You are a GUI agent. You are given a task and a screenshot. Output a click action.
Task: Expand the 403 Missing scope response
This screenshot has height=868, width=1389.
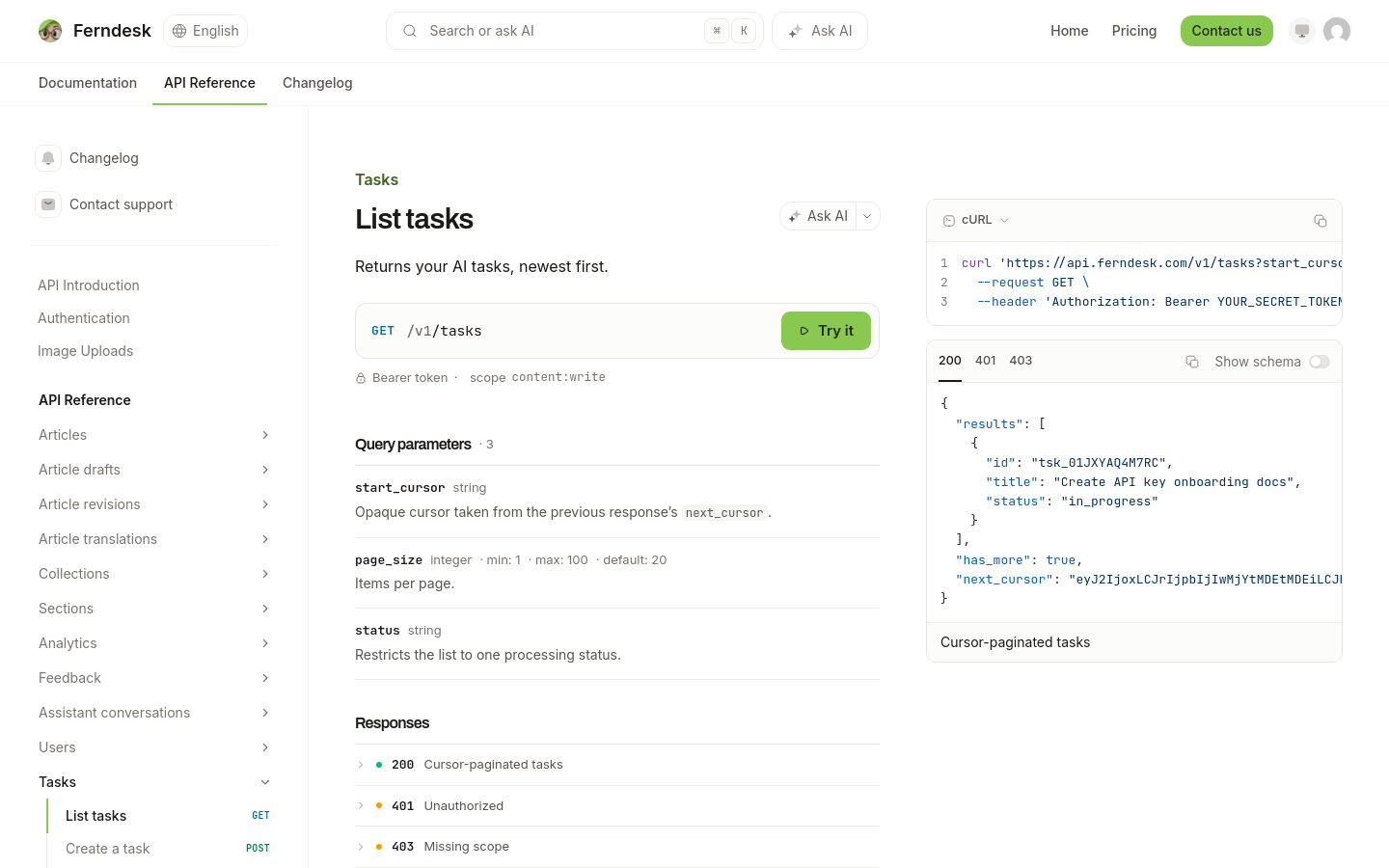click(x=617, y=847)
